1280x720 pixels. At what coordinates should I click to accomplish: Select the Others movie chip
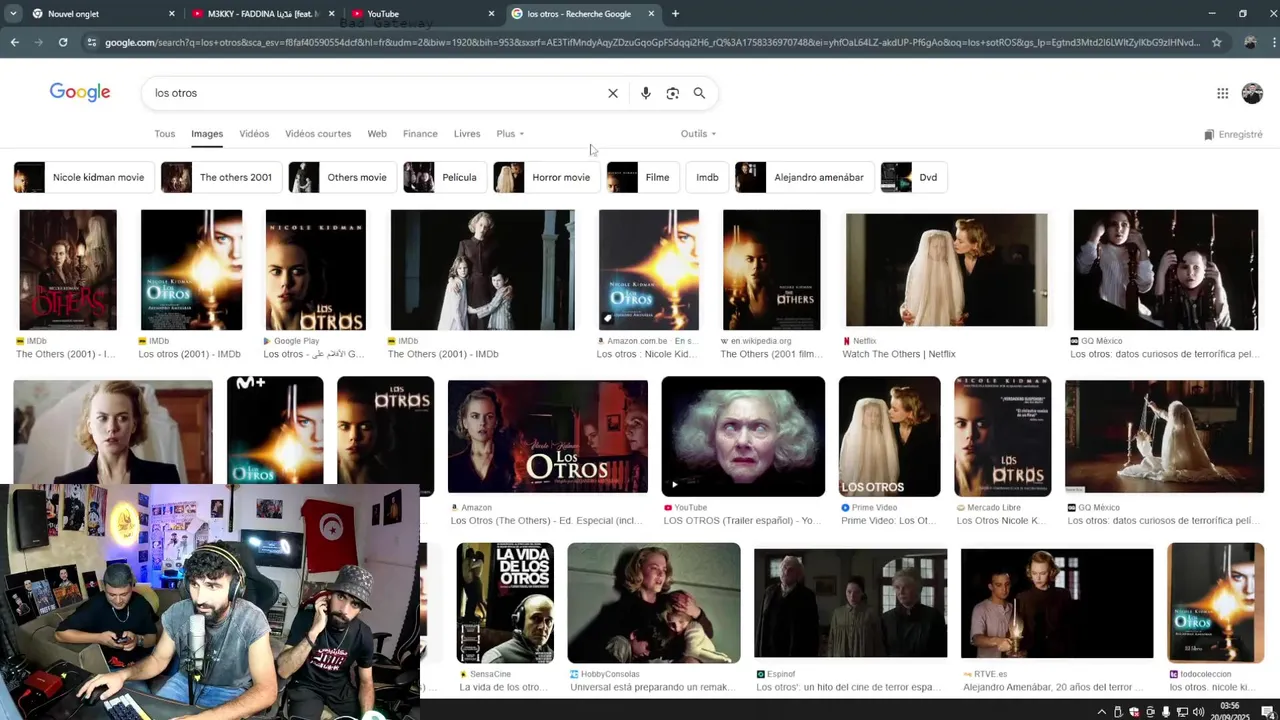point(342,177)
